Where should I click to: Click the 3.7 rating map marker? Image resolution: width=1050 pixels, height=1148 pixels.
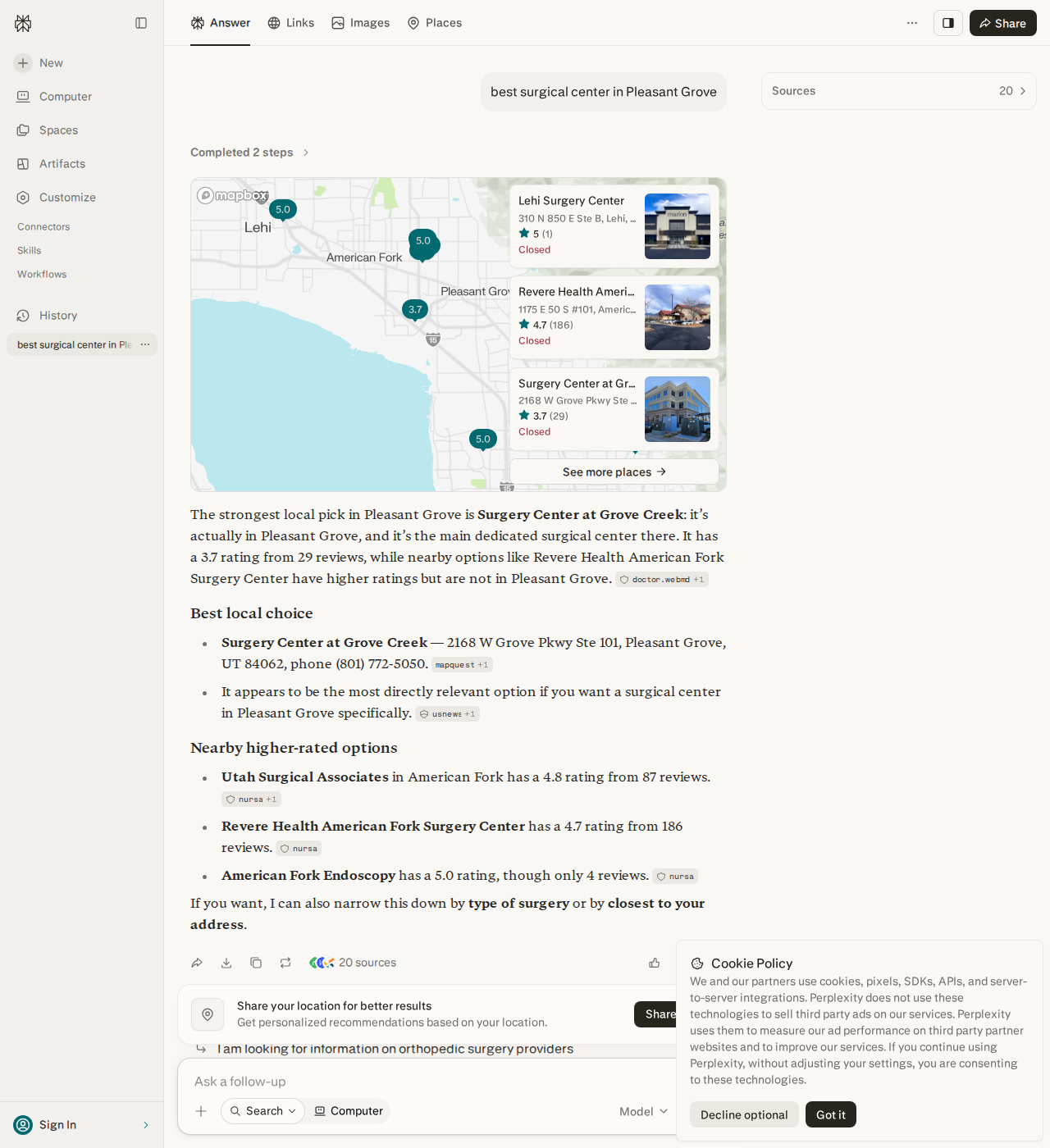pos(415,310)
